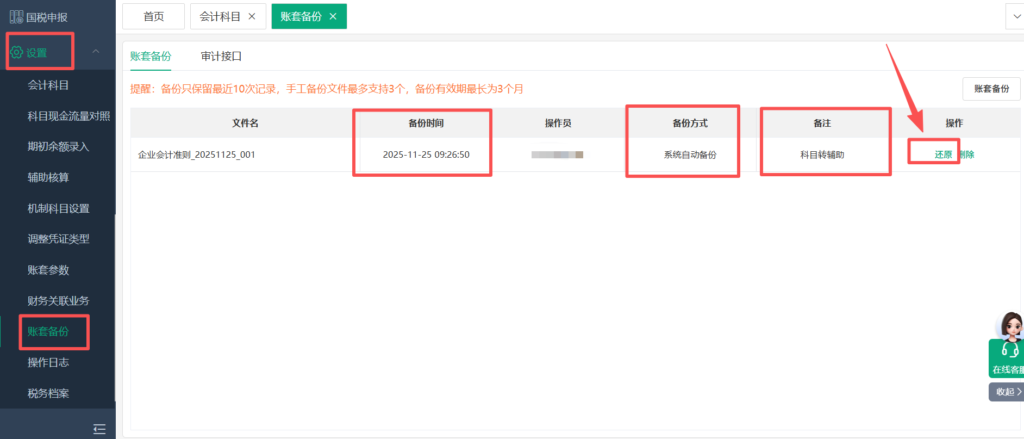Open 科目现金流量对照 in sidebar
Viewport: 1024px width, 439px height.
pyautogui.click(x=68, y=116)
